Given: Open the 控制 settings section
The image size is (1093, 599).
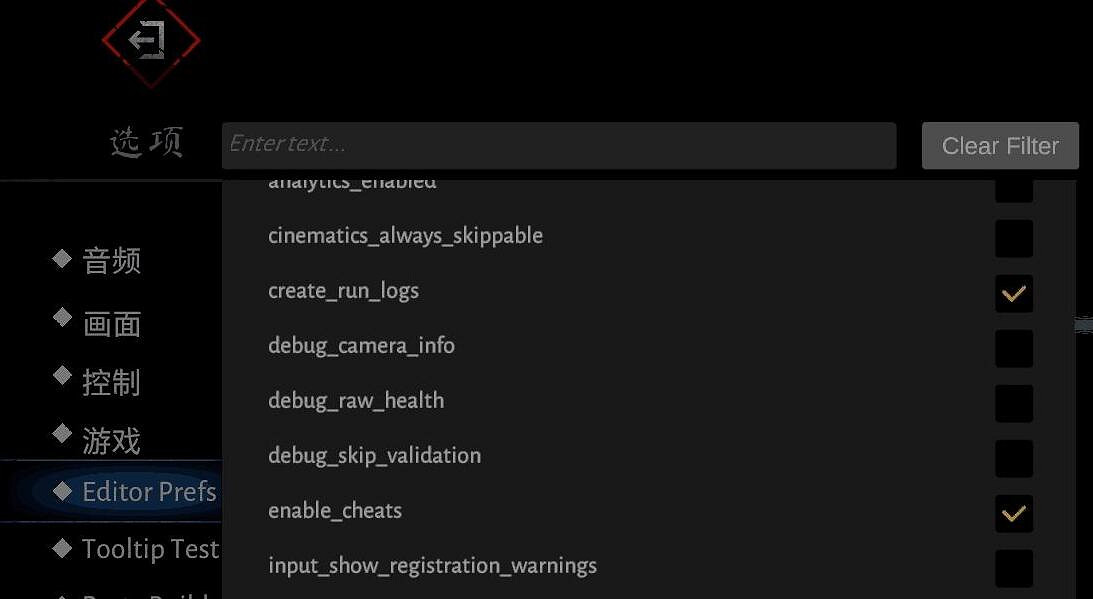Looking at the screenshot, I should click(111, 382).
